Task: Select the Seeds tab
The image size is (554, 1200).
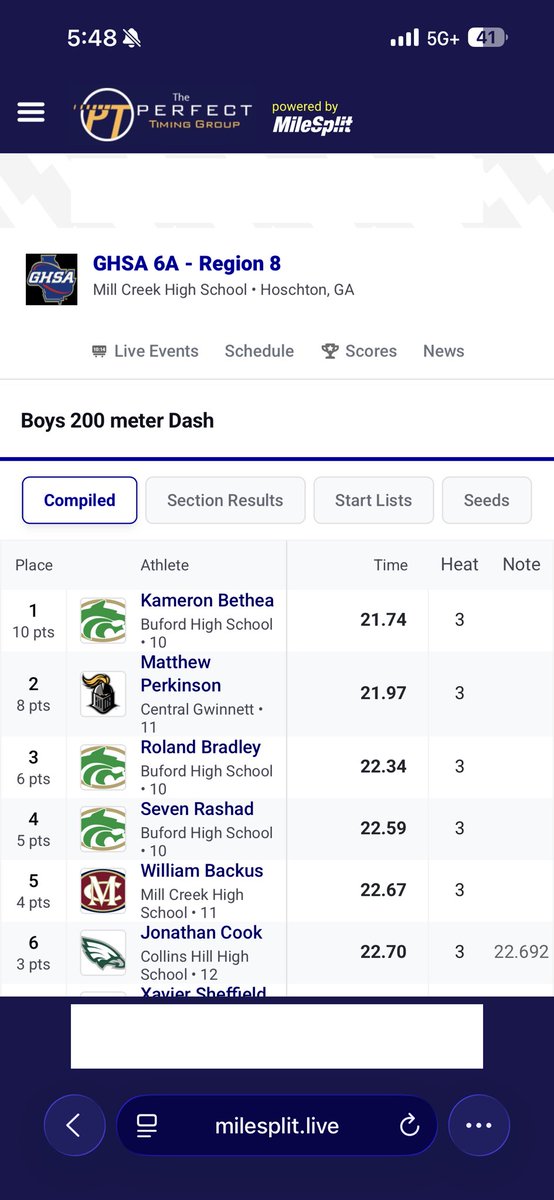Action: (486, 500)
